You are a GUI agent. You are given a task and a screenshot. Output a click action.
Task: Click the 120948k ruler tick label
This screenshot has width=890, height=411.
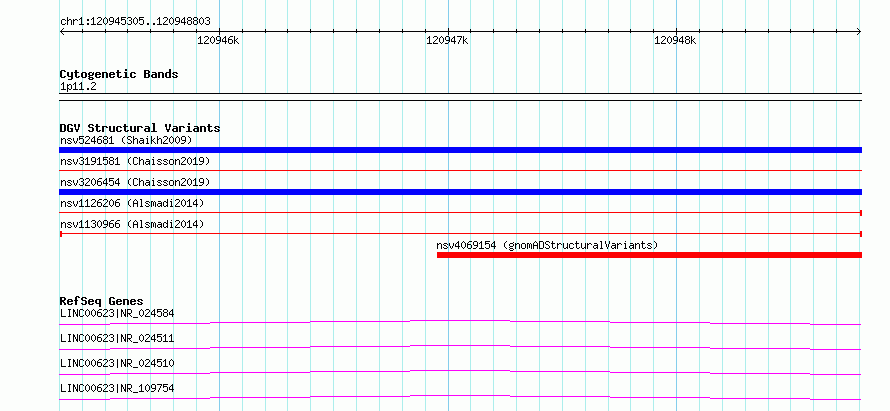pos(675,40)
